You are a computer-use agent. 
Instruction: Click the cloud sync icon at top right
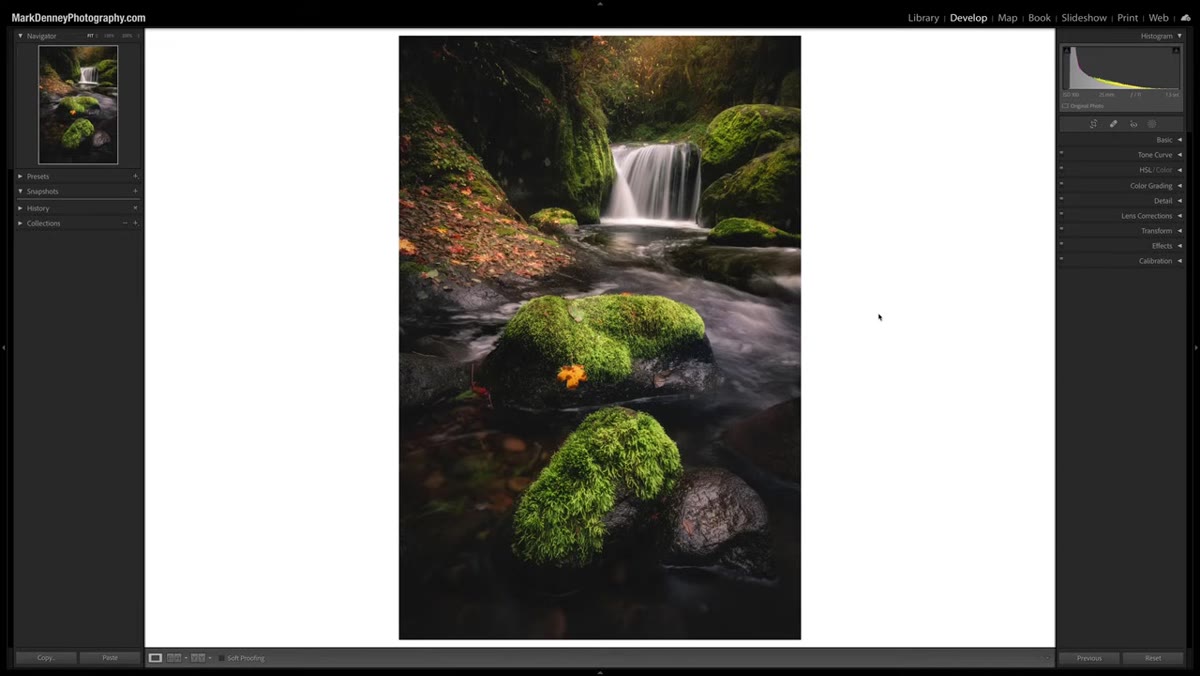[1186, 18]
